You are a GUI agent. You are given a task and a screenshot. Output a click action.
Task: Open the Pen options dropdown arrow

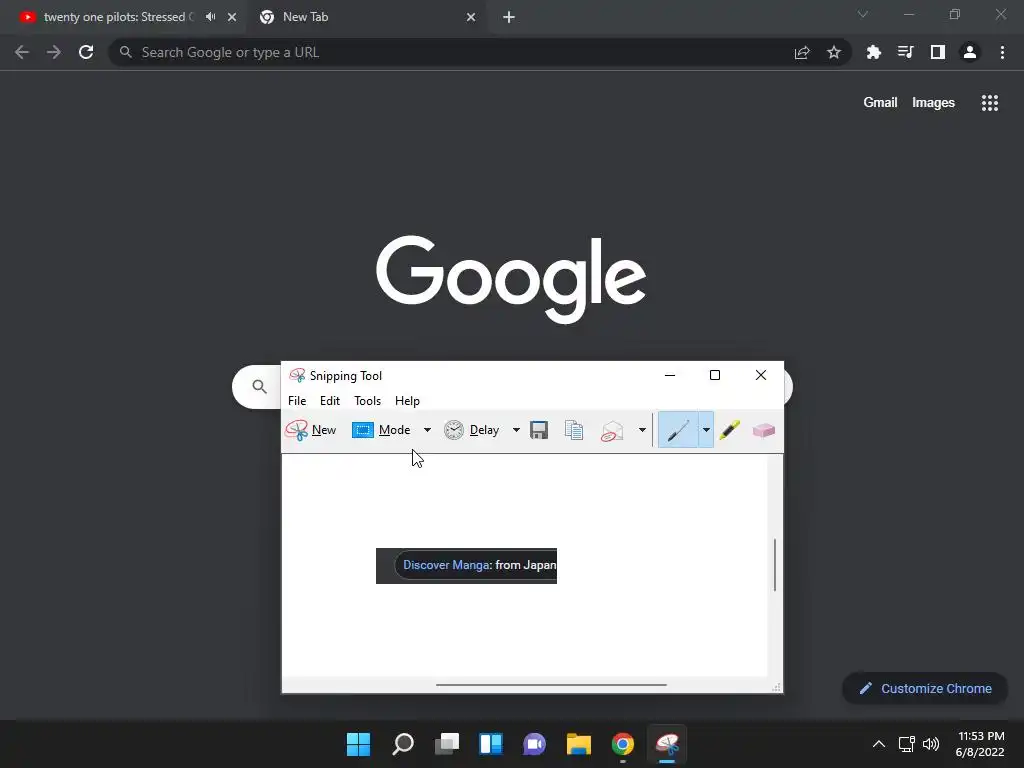[x=706, y=430]
